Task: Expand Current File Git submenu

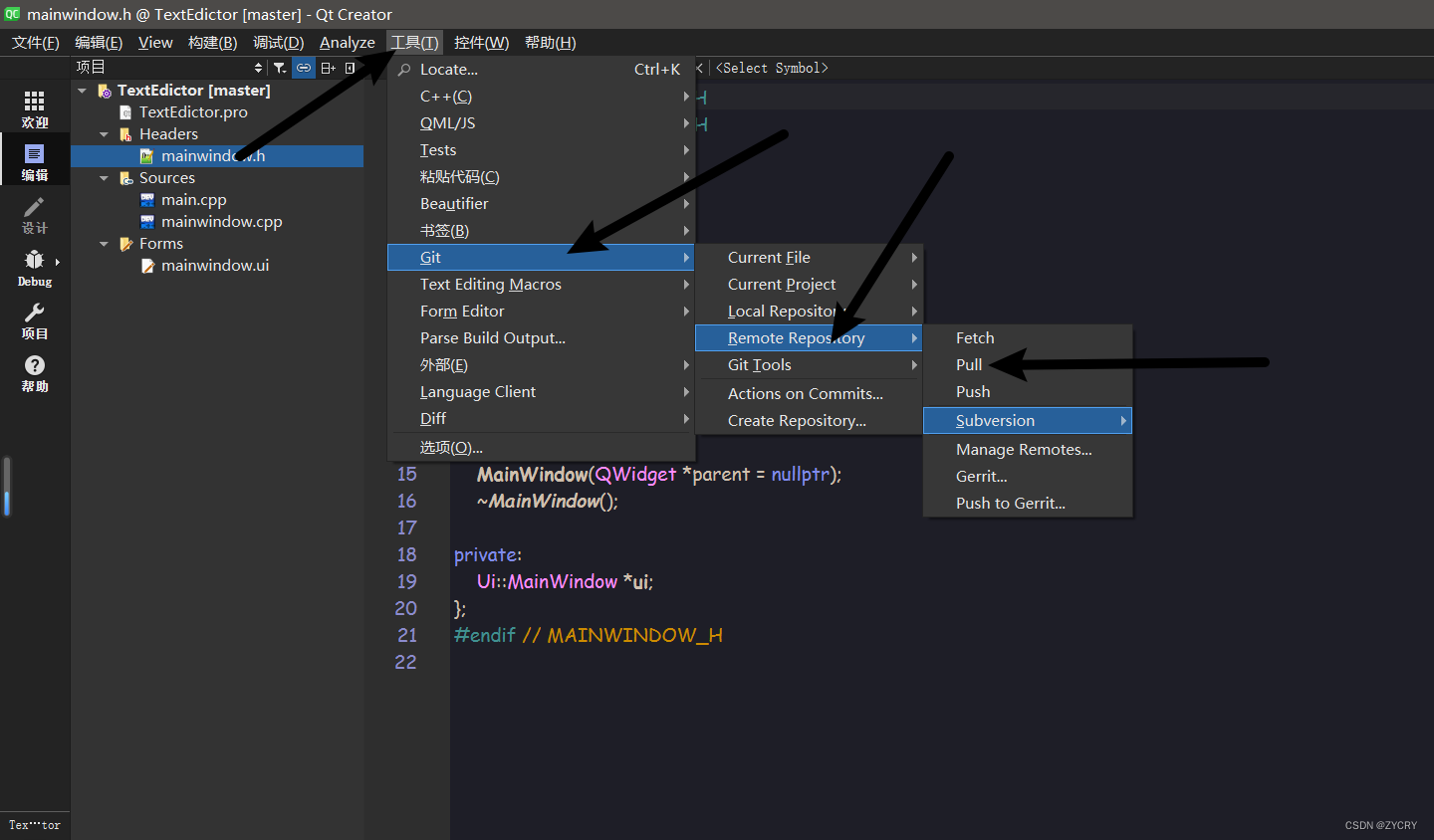Action: pyautogui.click(x=809, y=258)
